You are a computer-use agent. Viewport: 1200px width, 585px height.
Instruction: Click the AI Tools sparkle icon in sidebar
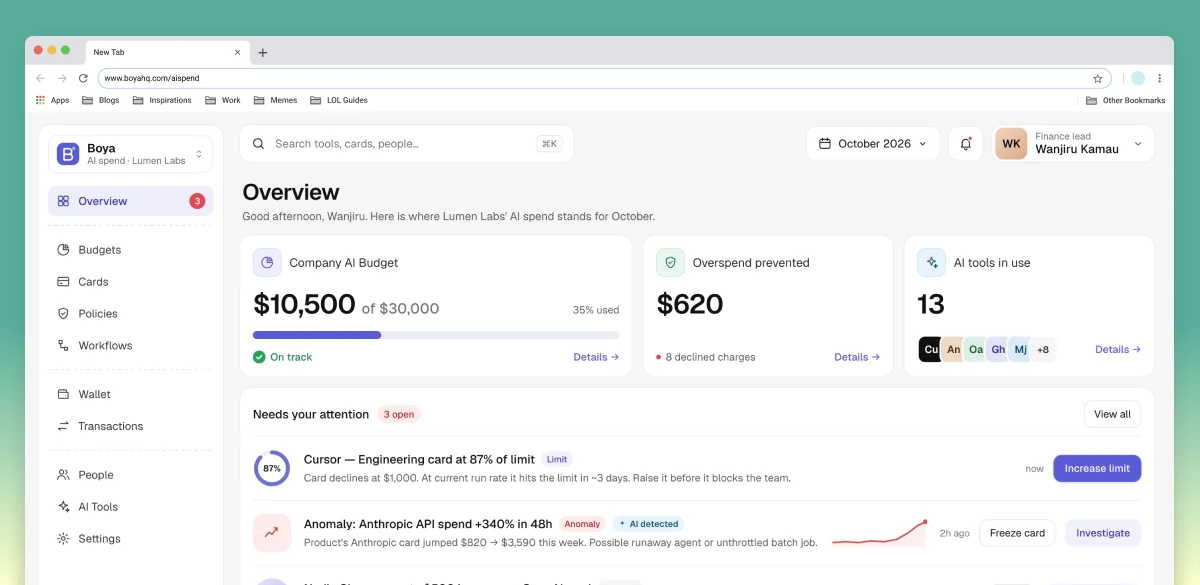[63, 507]
